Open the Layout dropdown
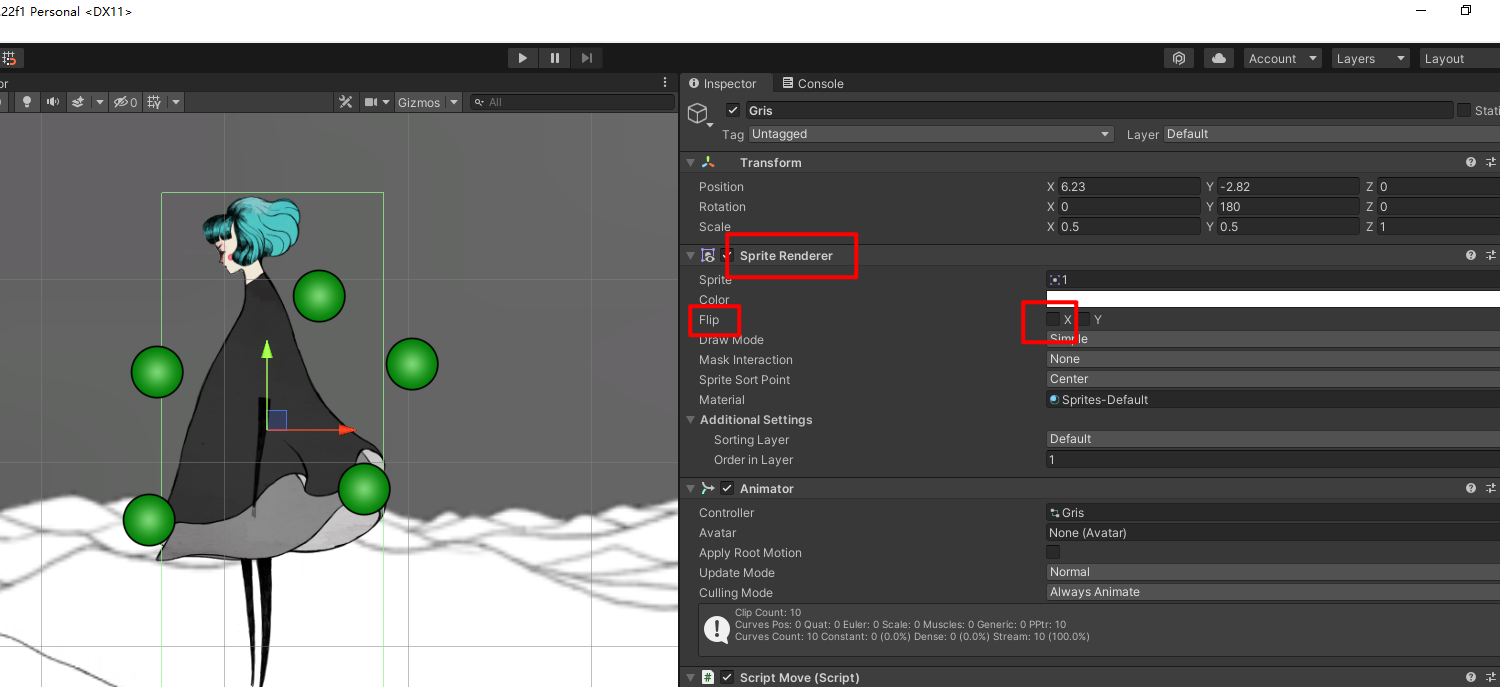The image size is (1500, 687). 1460,58
